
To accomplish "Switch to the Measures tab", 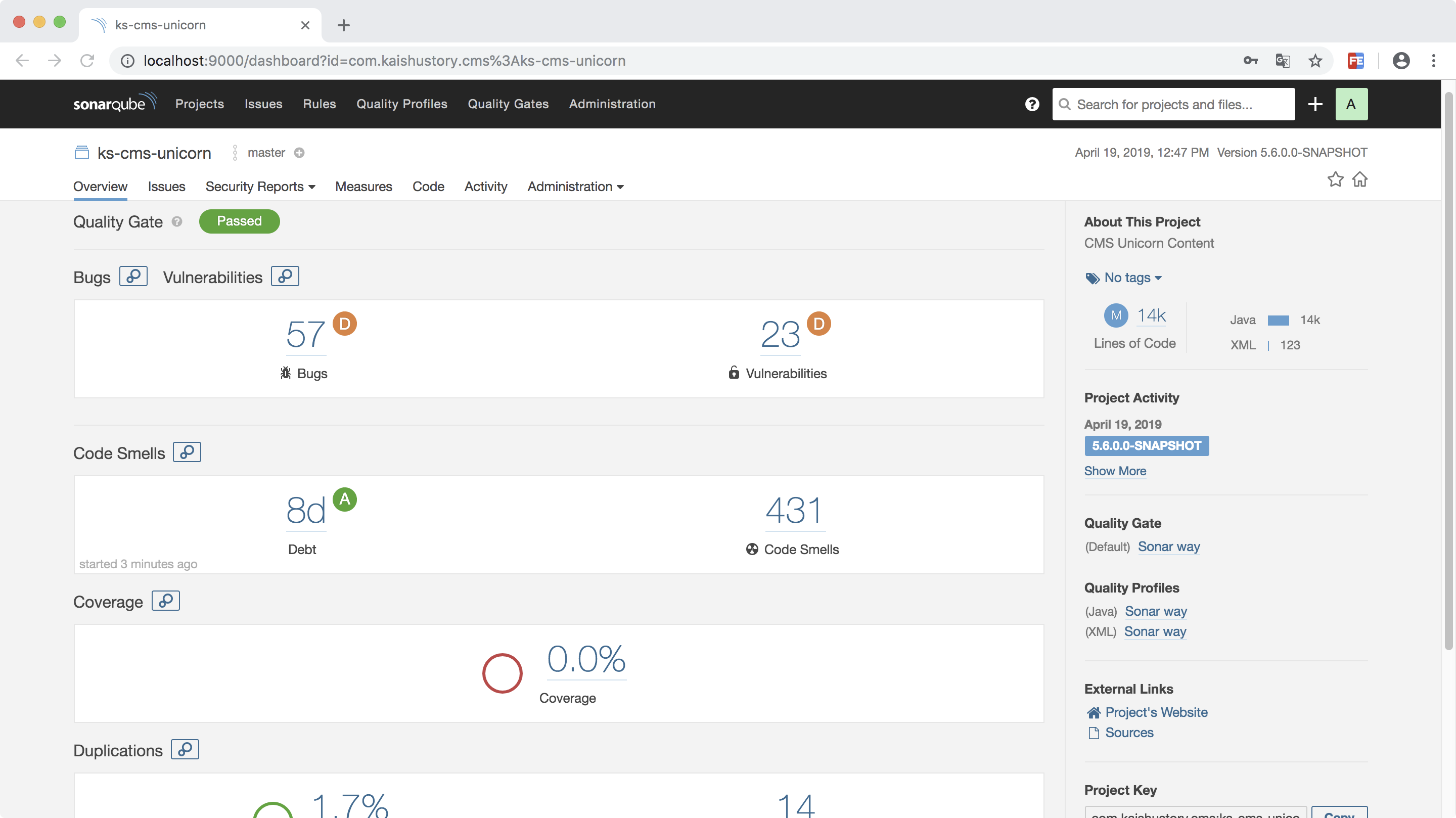I will pyautogui.click(x=363, y=187).
